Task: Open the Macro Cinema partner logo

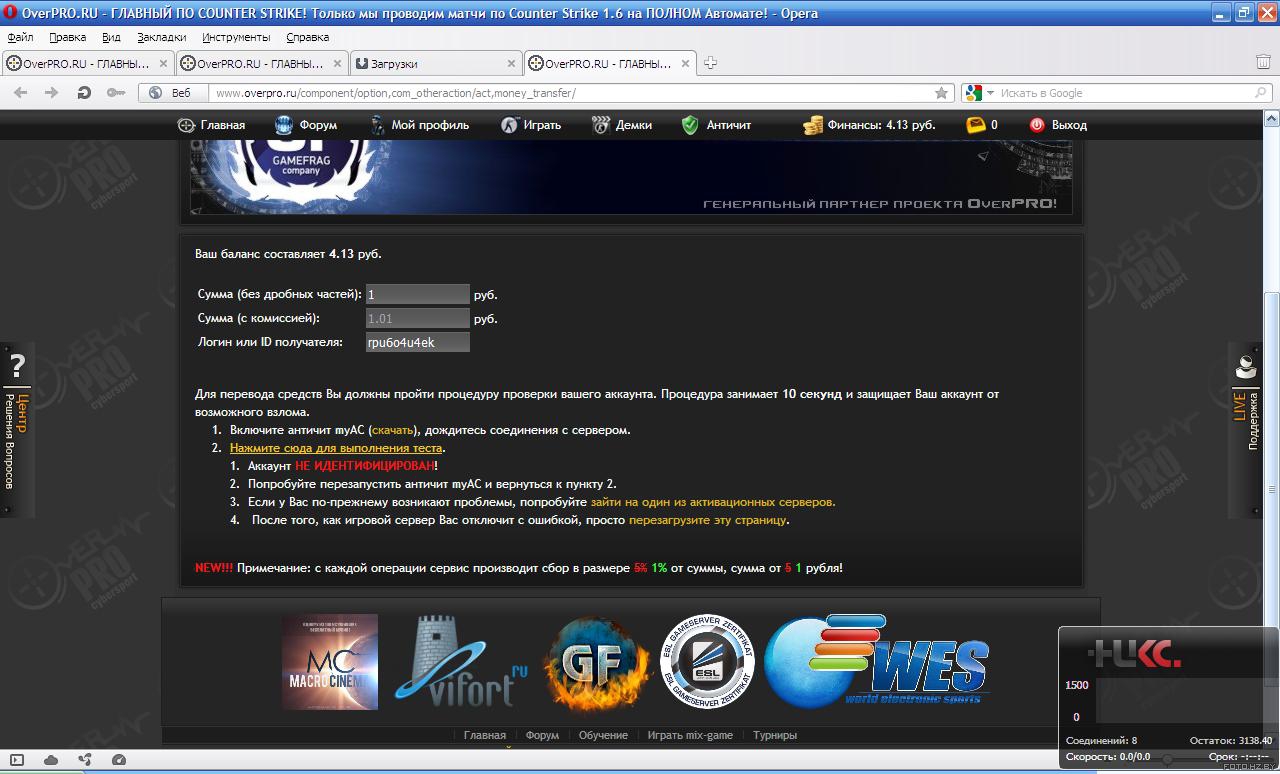Action: click(329, 662)
